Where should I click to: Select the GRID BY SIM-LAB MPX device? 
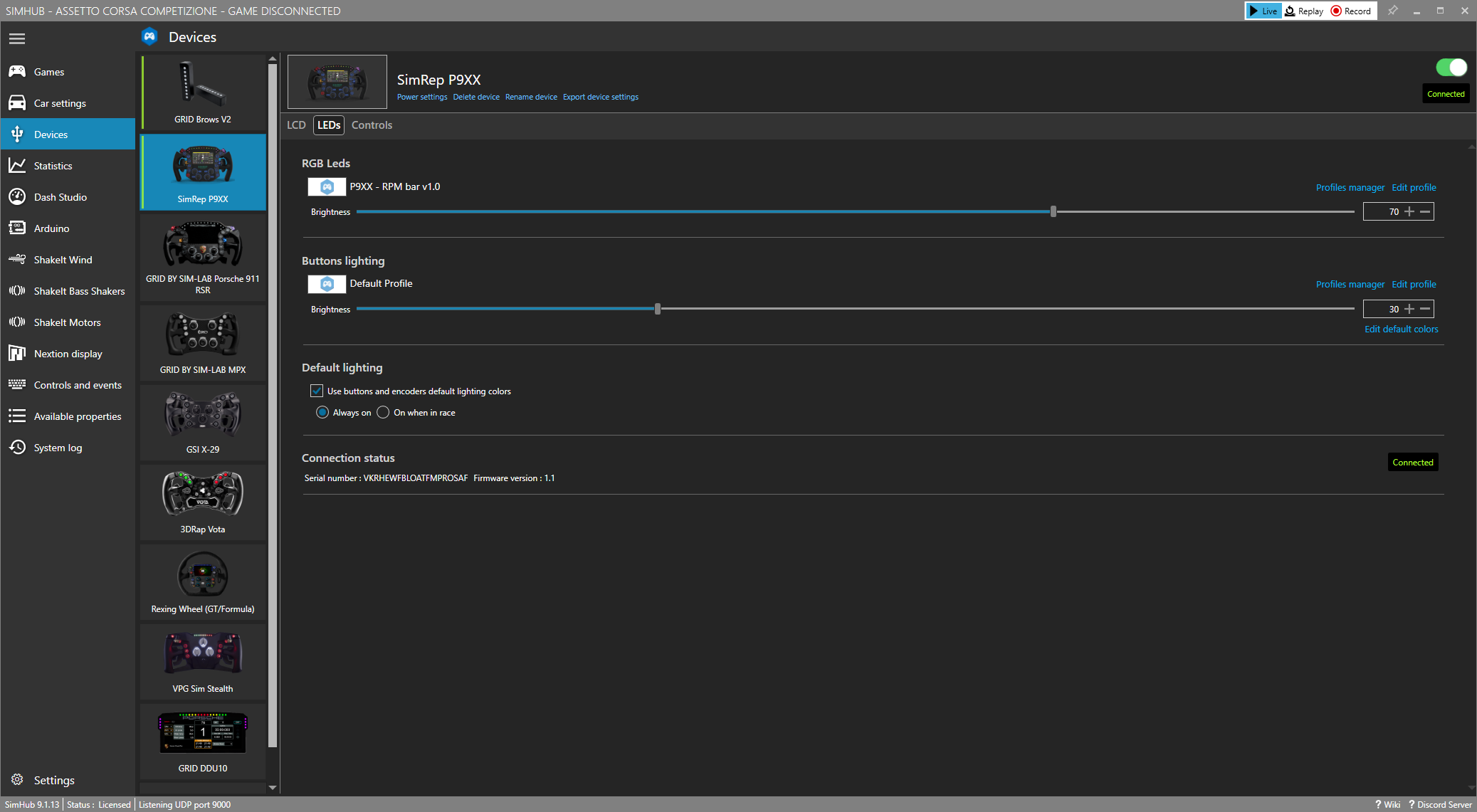203,343
